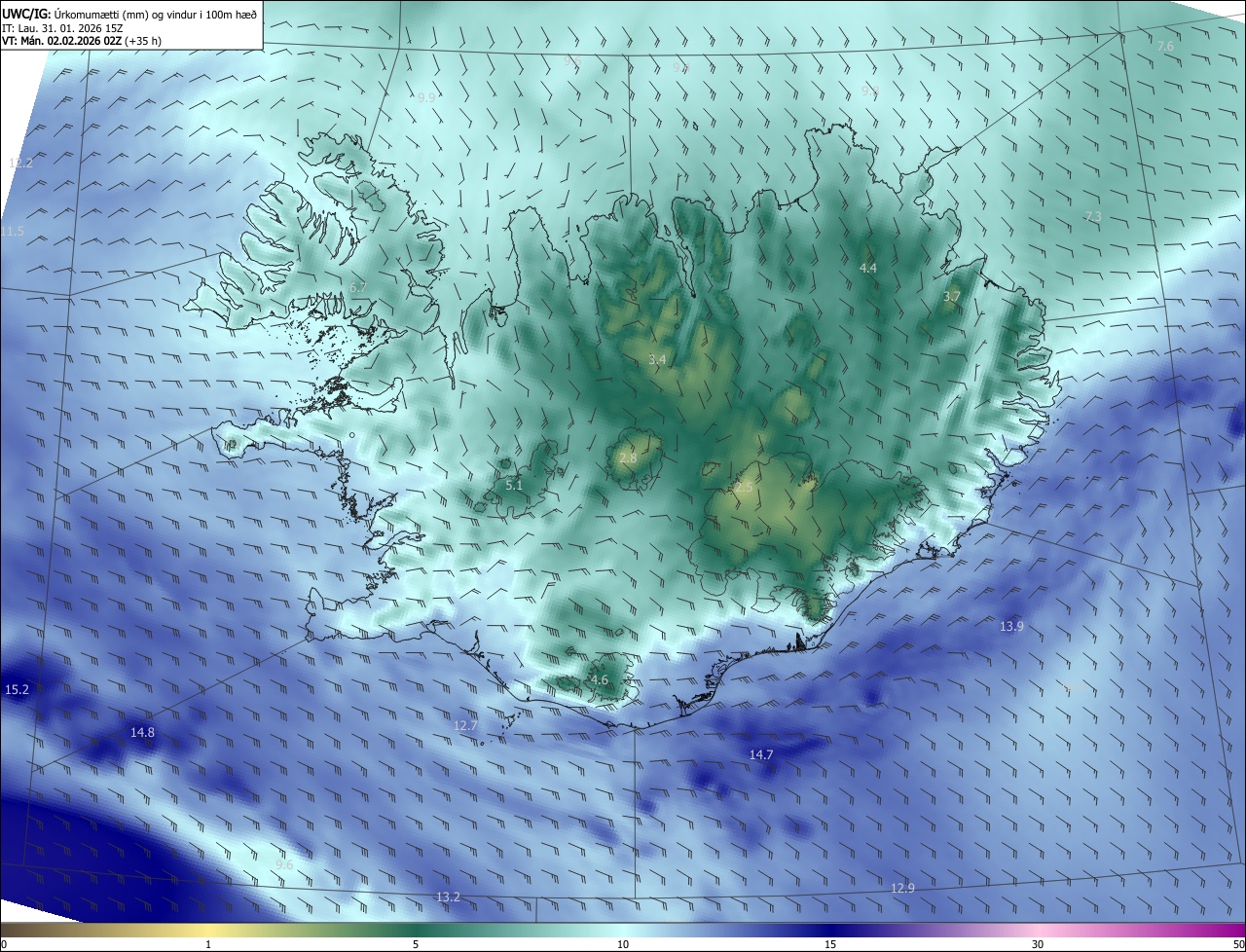Click the 4.4 value in northeast Iceland

click(868, 268)
